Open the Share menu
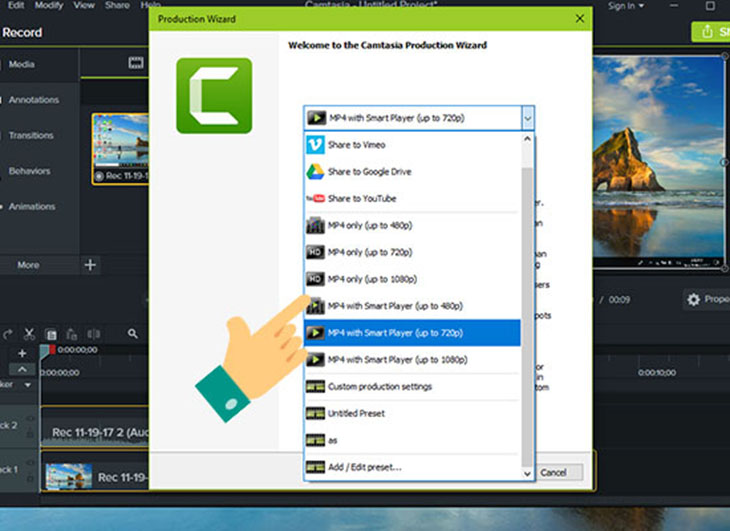This screenshot has width=730, height=531. 117,5
